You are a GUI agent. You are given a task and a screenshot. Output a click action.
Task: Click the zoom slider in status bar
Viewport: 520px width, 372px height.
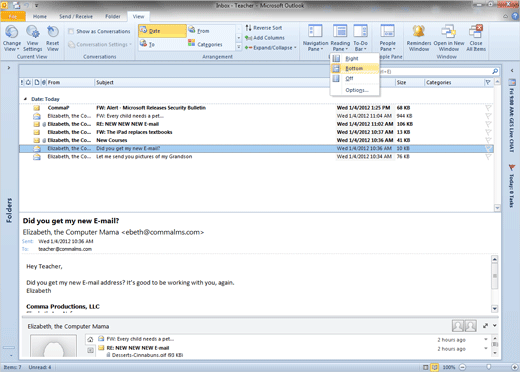488,367
